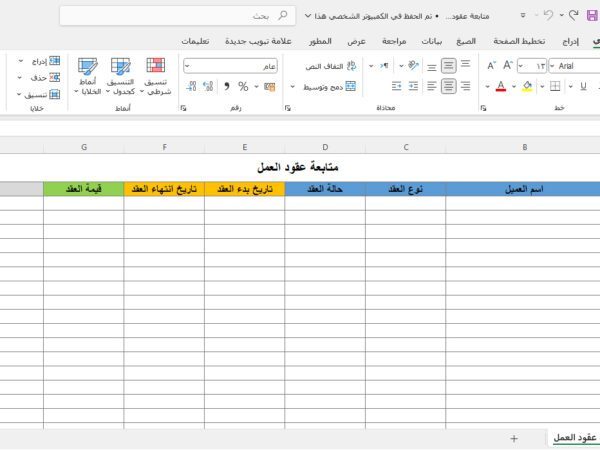Click the Redo arrow icon
Image resolution: width=600 pixels, height=450 pixels.
point(573,15)
